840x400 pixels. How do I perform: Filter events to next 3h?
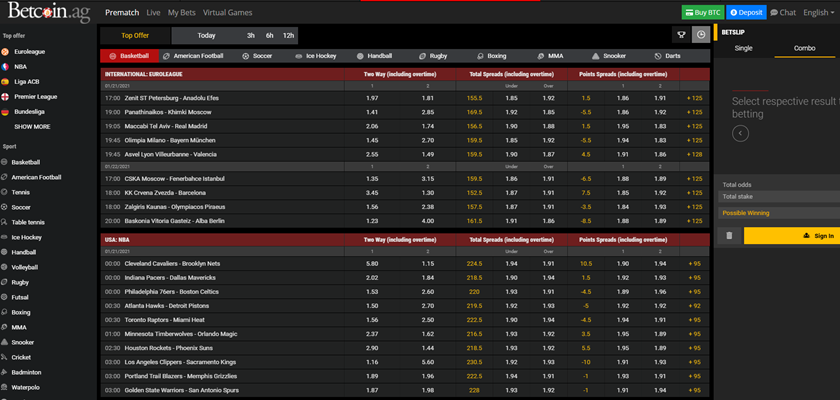pyautogui.click(x=251, y=36)
